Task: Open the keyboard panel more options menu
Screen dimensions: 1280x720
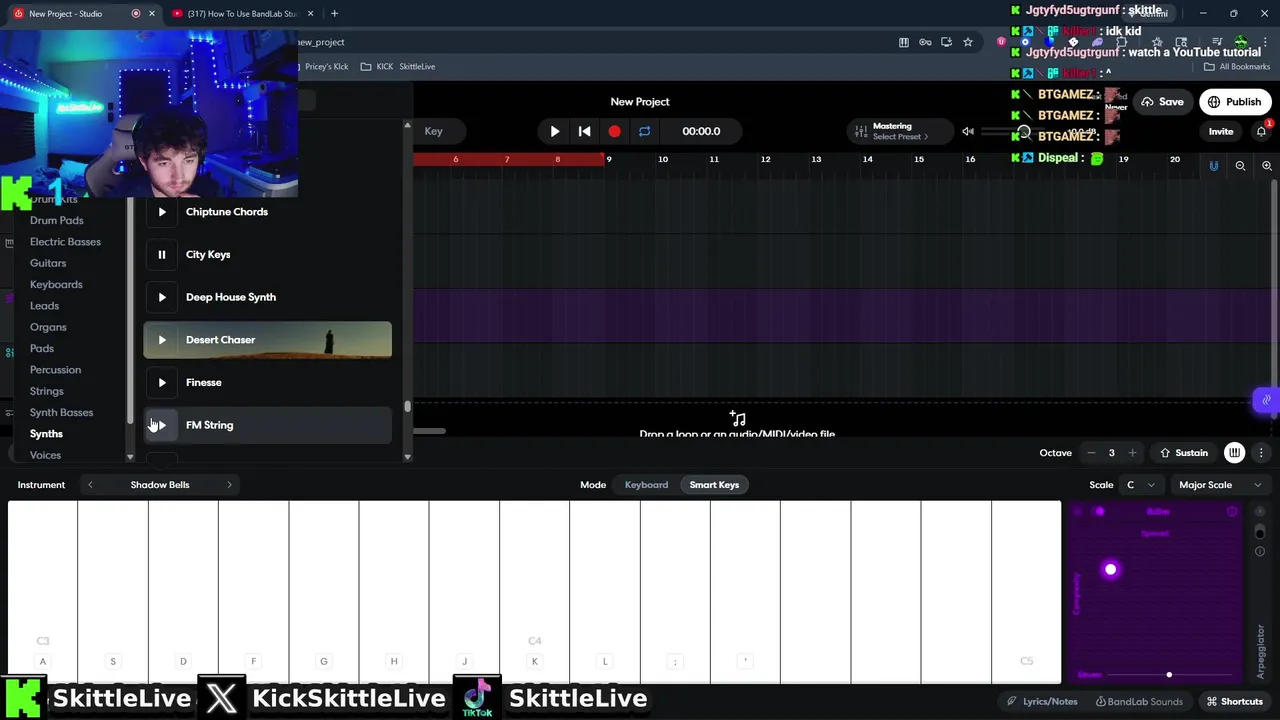Action: [x=1261, y=453]
